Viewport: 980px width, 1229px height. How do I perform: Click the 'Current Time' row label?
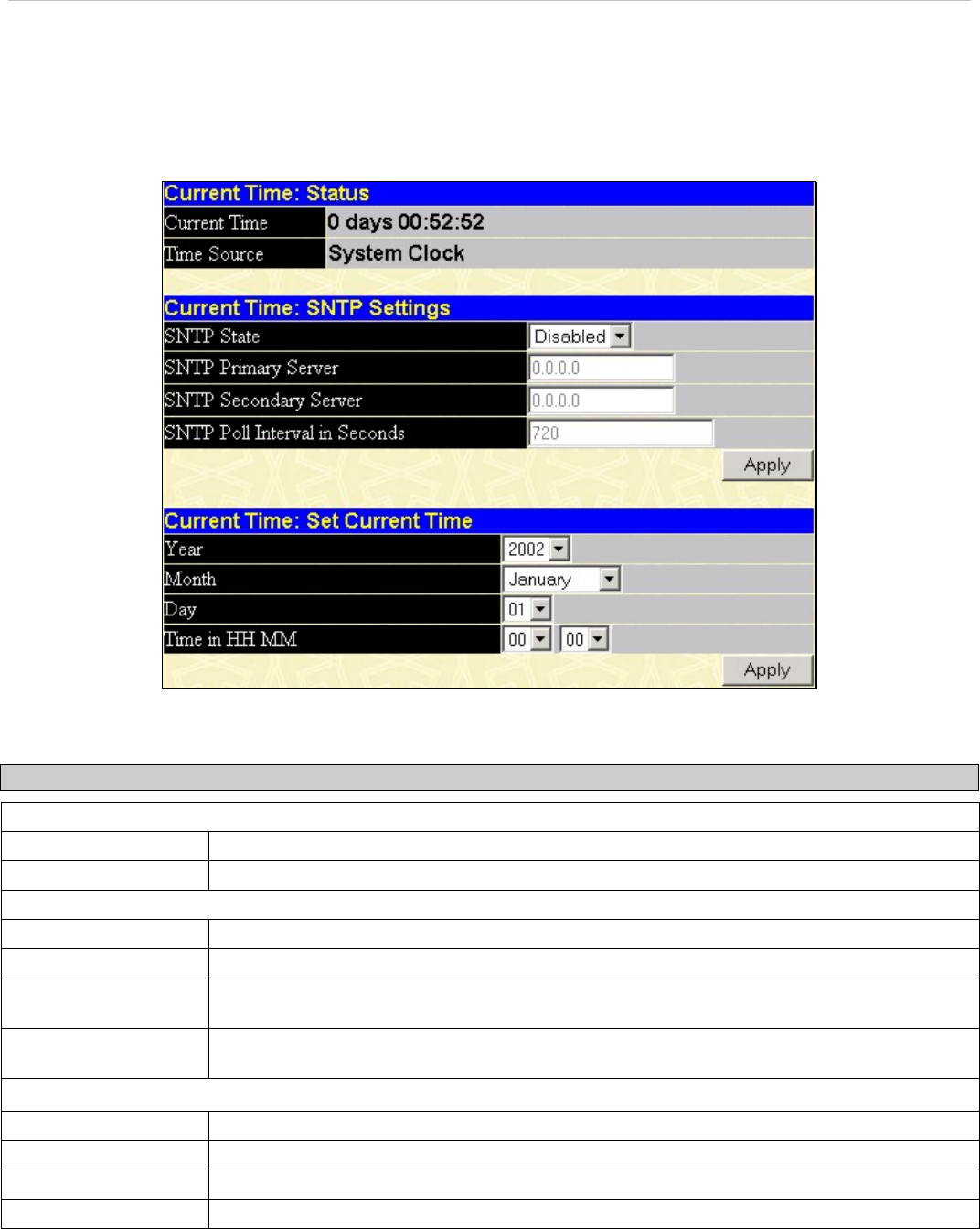tap(216, 223)
